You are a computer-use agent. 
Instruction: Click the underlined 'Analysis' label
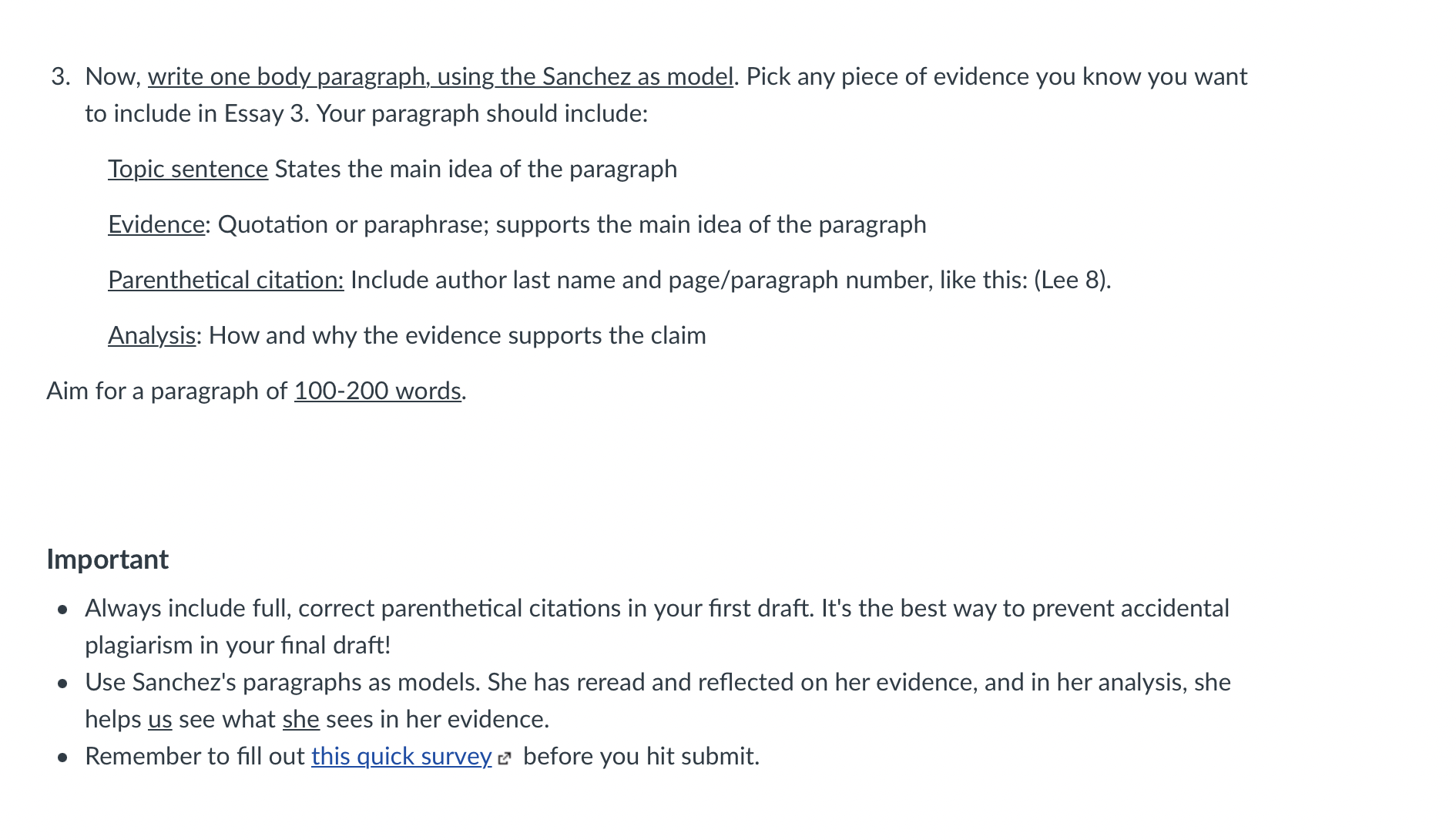(x=152, y=336)
